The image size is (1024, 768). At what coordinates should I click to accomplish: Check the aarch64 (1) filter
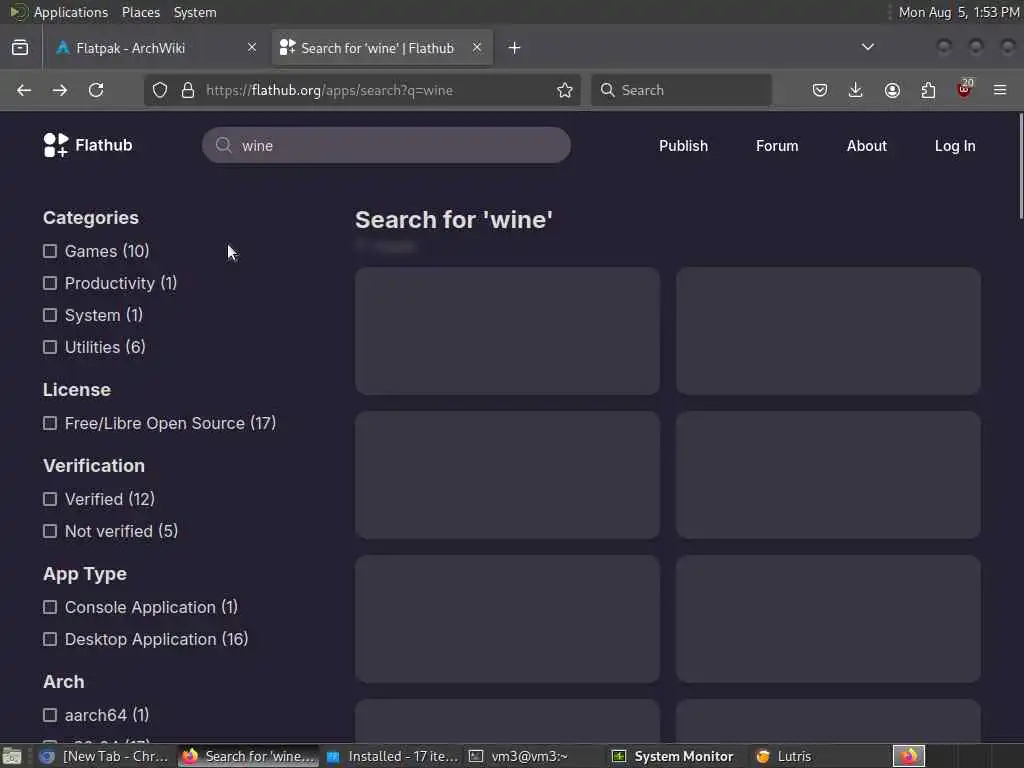(x=50, y=715)
